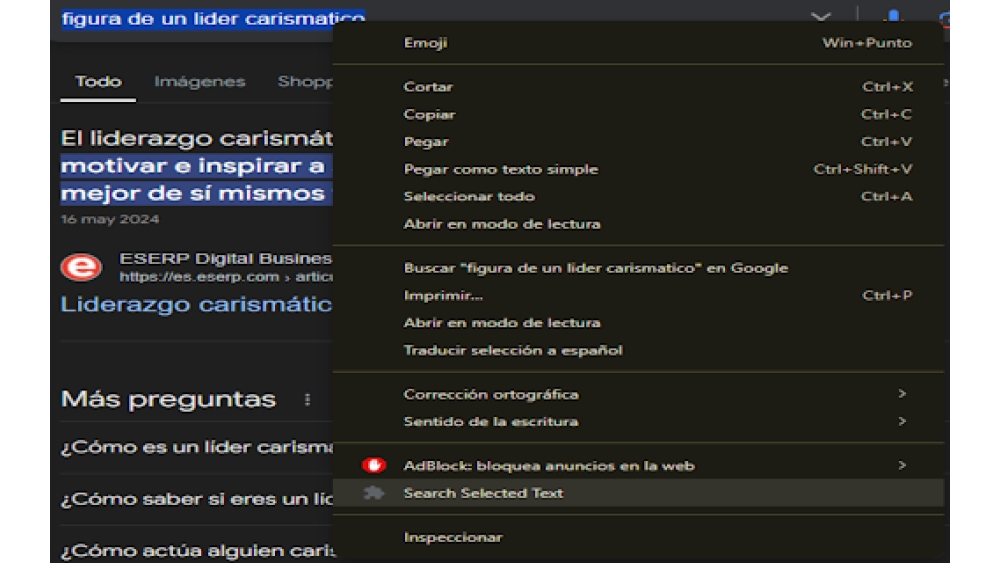The height and width of the screenshot is (563, 1000).
Task: Select AdBlock: bloquea anuncios en la web
Action: (638, 465)
